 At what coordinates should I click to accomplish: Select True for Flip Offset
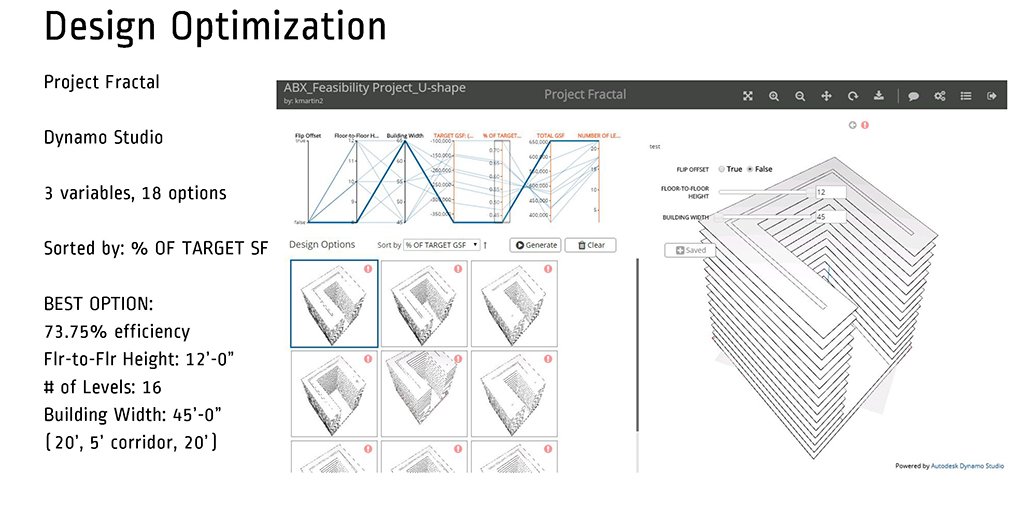(x=722, y=169)
